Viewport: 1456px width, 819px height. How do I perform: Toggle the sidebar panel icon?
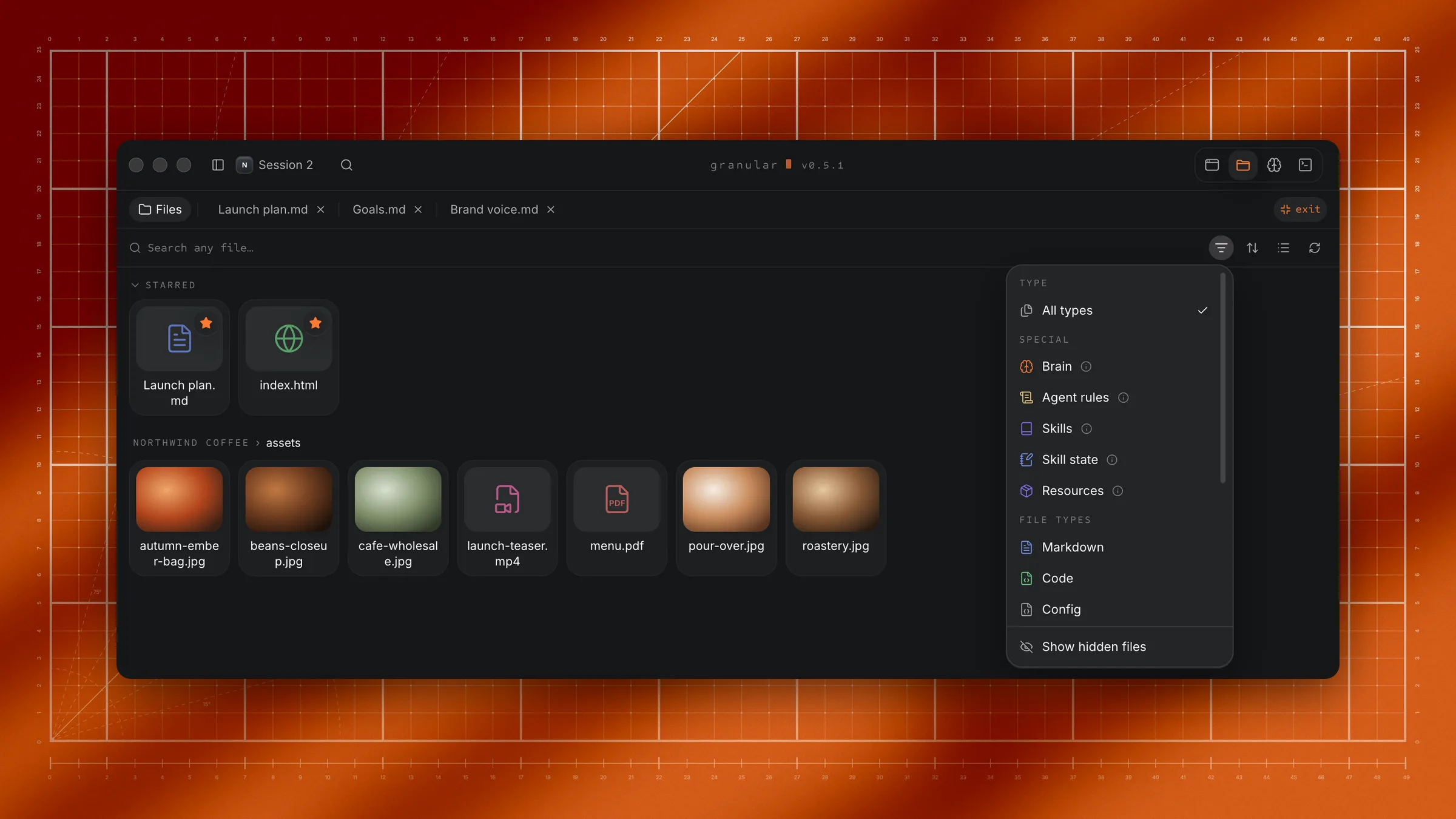click(218, 165)
